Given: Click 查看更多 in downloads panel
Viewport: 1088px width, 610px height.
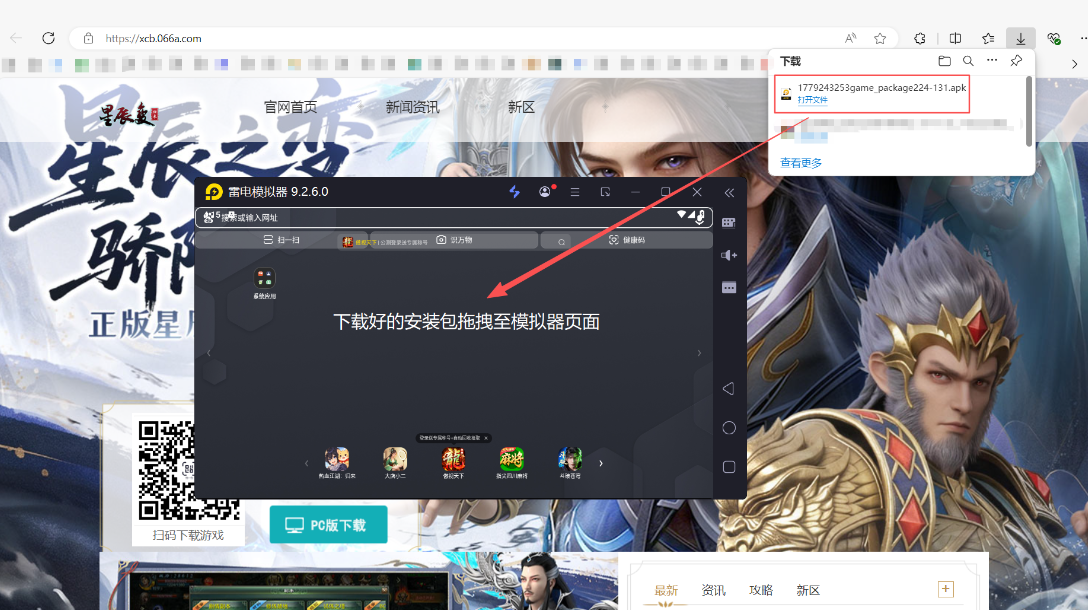Looking at the screenshot, I should tap(801, 163).
